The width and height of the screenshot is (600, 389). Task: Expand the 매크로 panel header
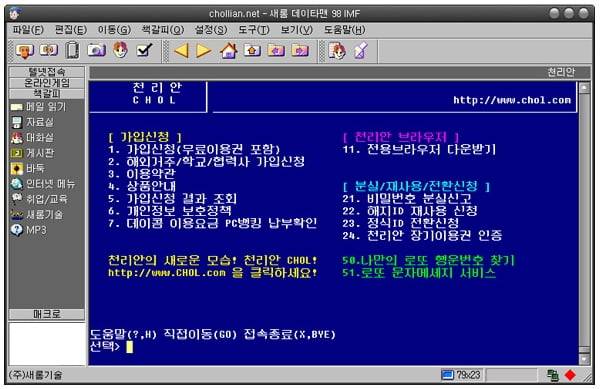pyautogui.click(x=47, y=314)
